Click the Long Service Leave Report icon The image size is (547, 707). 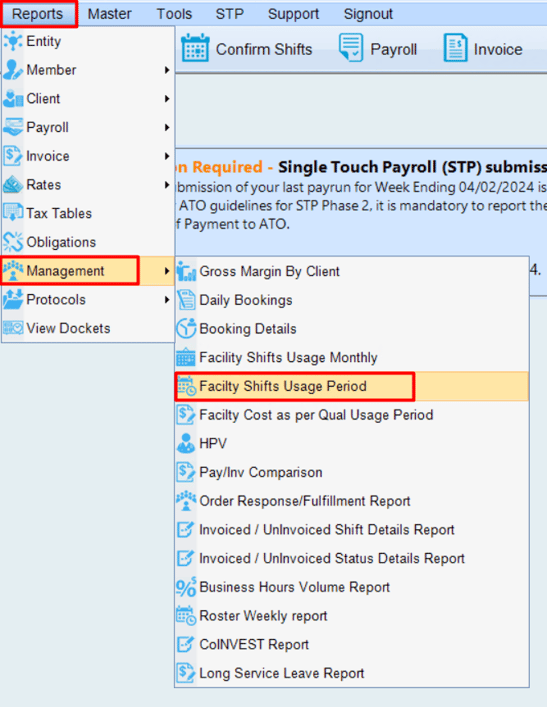click(186, 673)
